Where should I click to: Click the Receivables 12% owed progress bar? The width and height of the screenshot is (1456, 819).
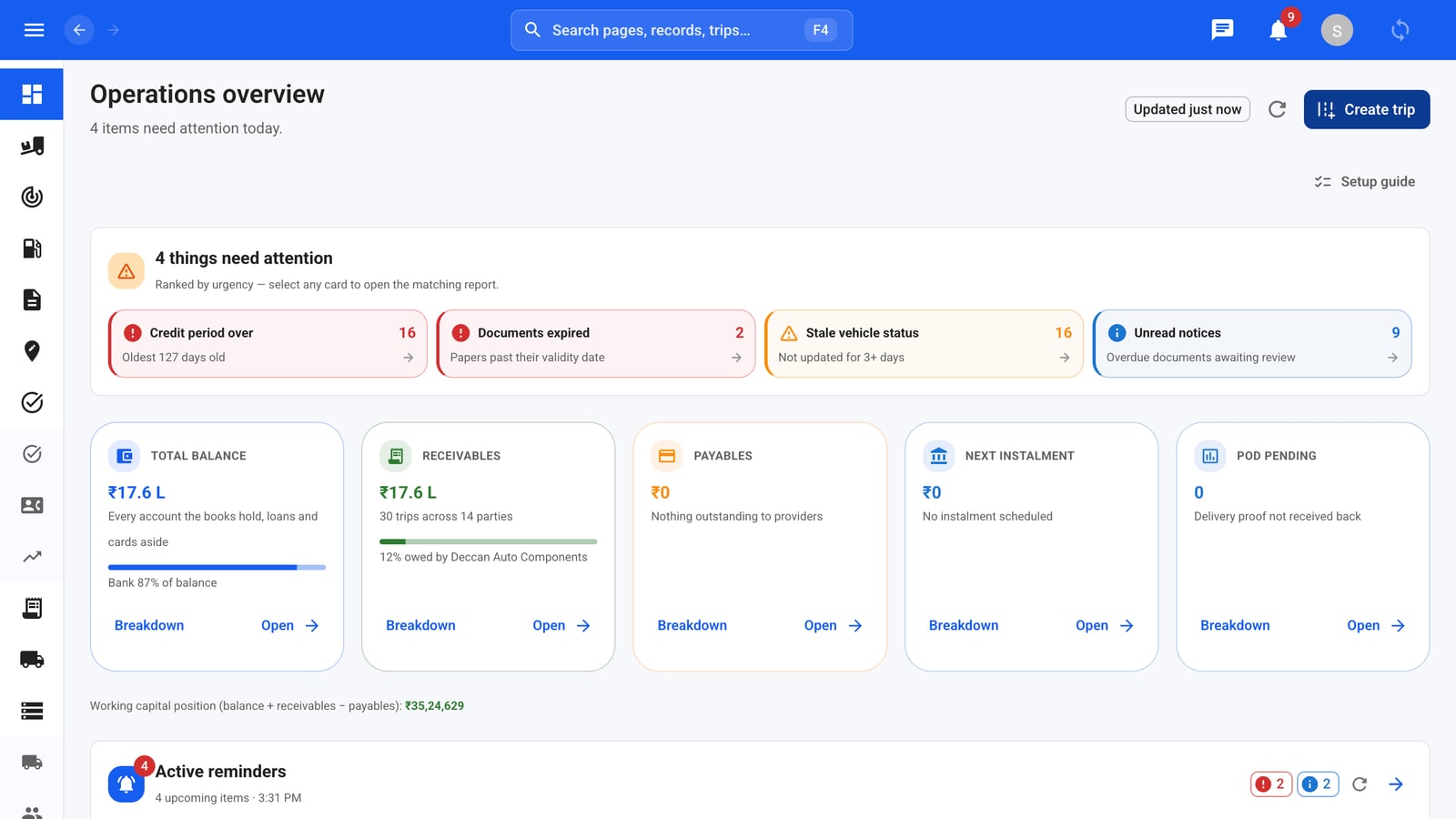[489, 541]
